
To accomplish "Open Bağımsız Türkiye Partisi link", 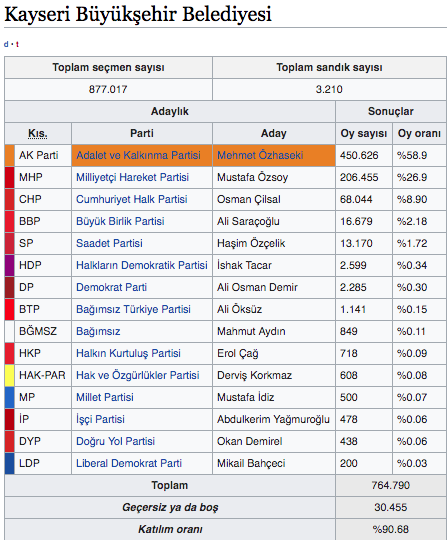I will [x=133, y=309].
